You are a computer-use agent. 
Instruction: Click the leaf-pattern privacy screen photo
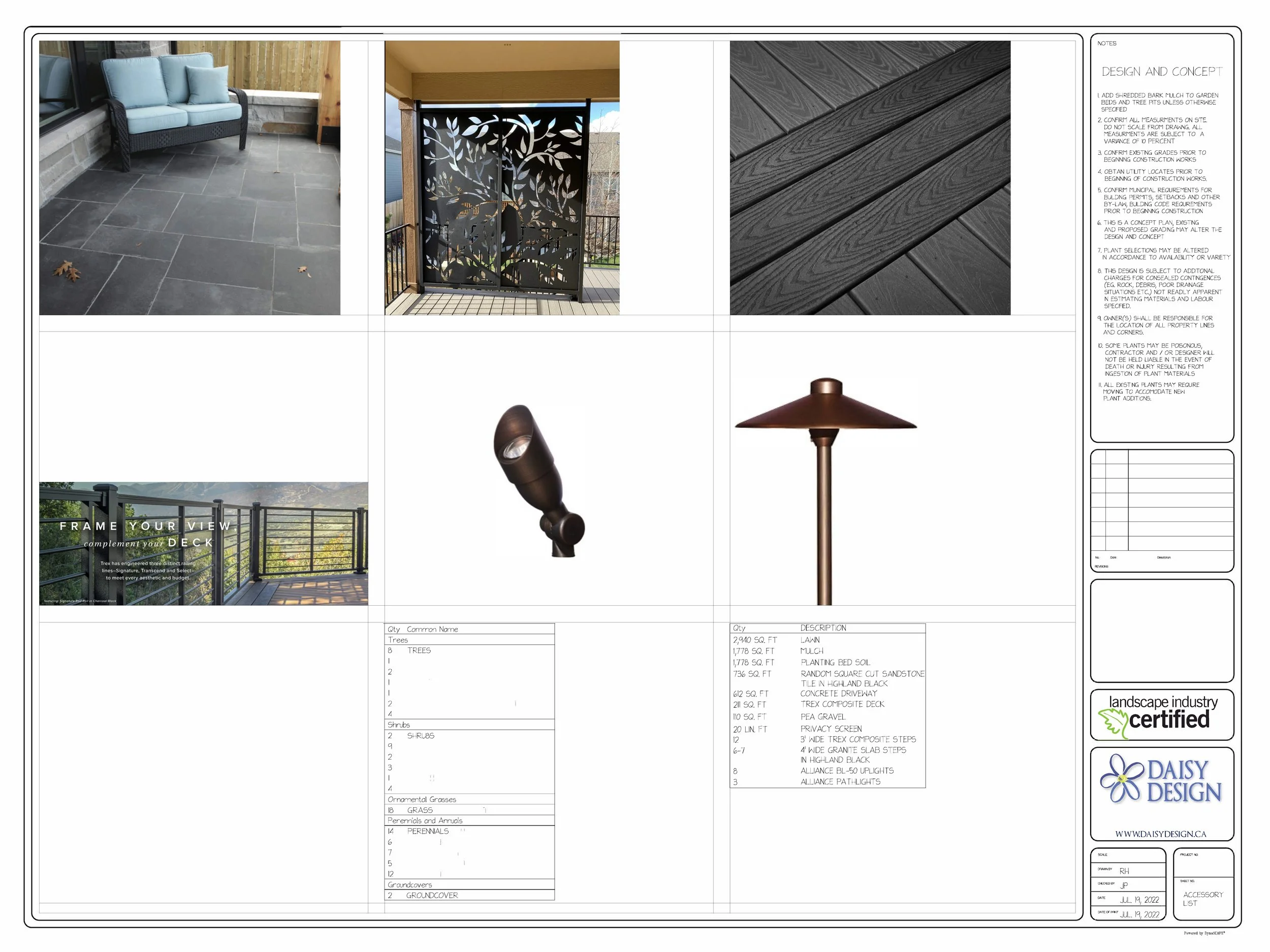click(x=502, y=177)
